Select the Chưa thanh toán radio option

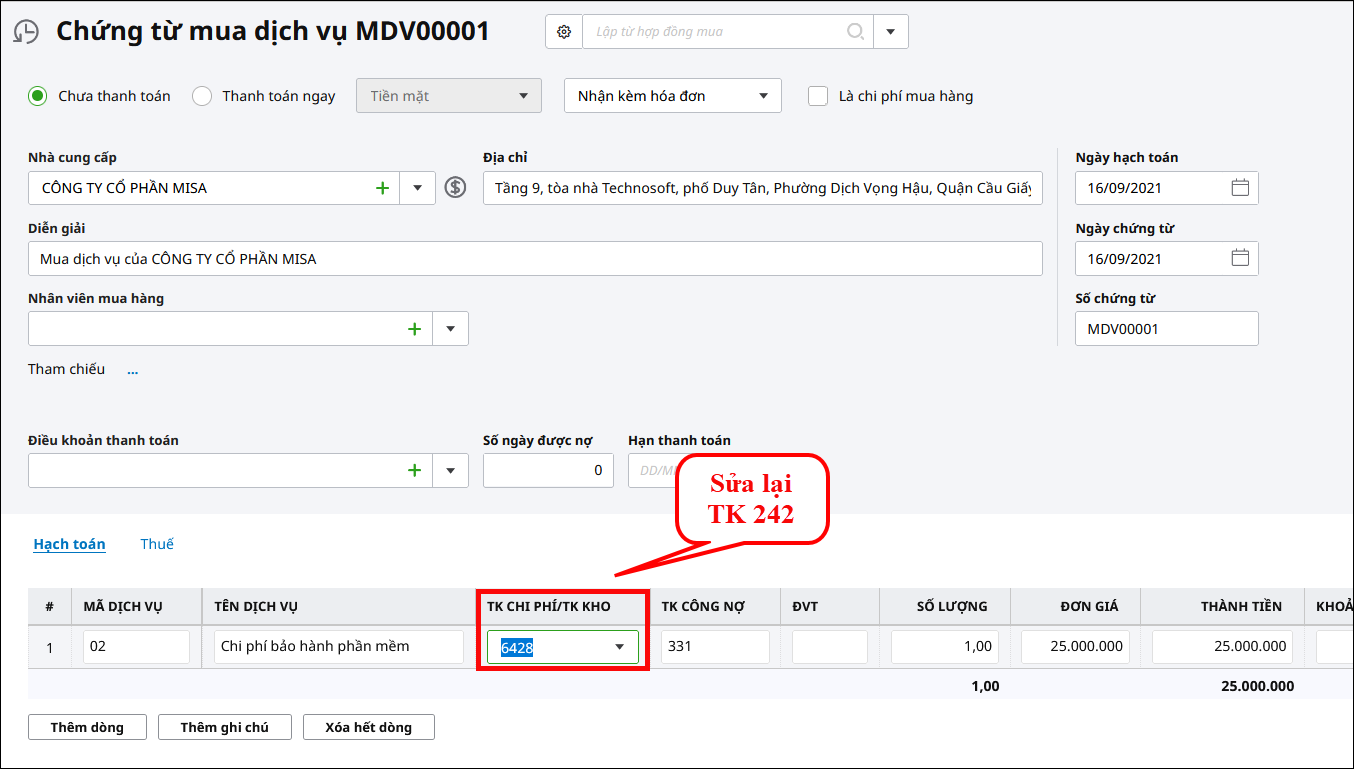coord(38,96)
